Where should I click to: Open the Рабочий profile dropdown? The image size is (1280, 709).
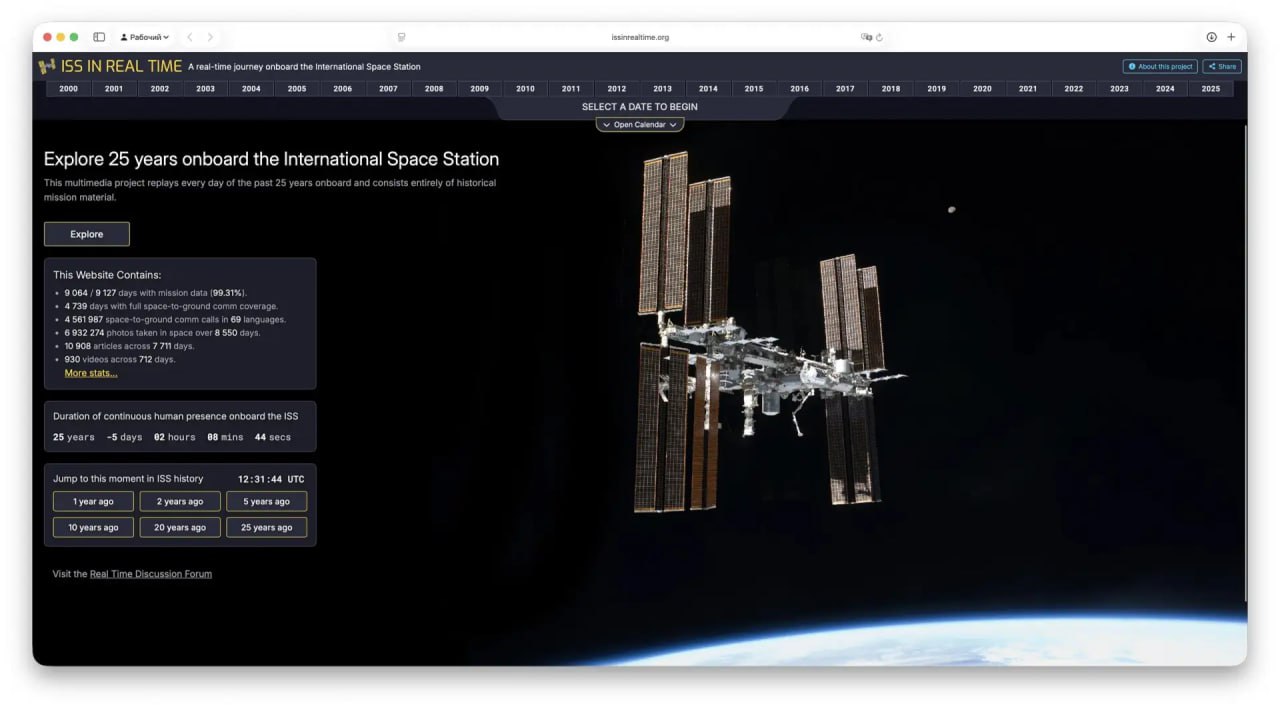(x=145, y=37)
